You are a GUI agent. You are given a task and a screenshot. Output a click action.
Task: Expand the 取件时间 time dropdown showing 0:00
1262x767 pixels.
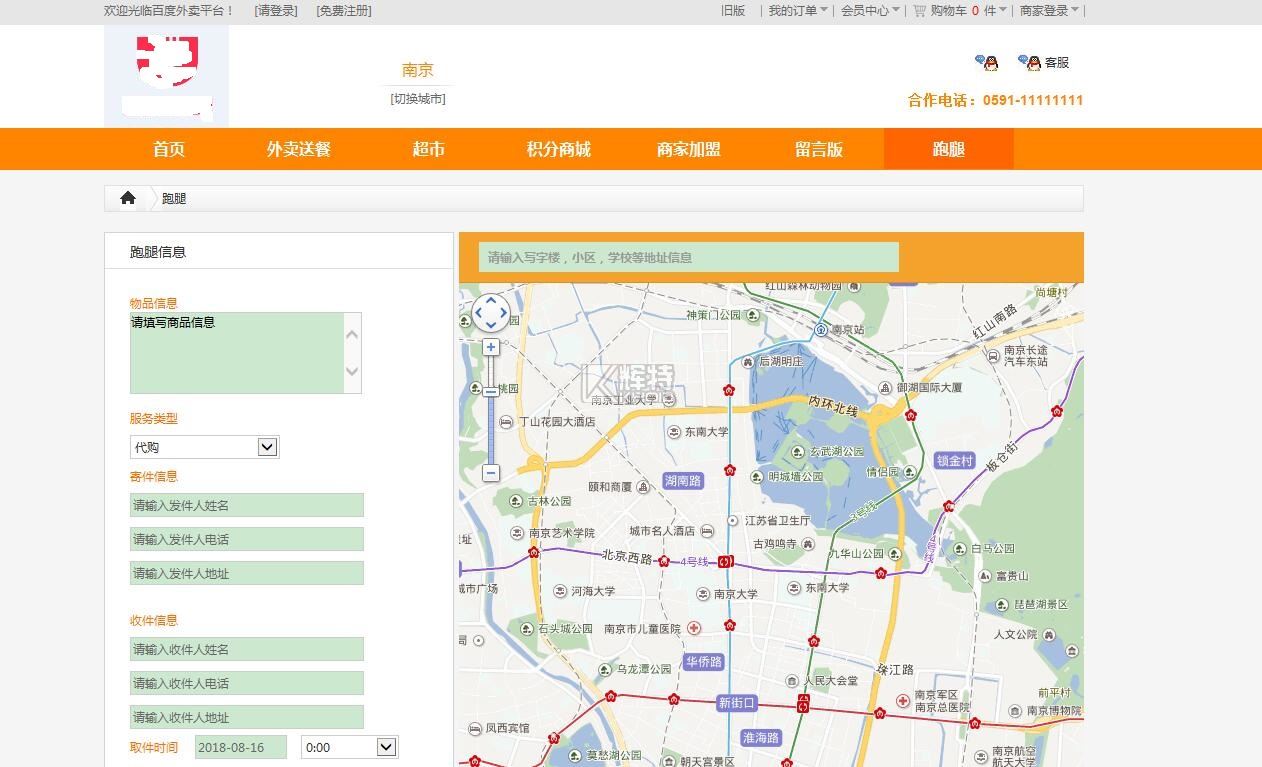[x=349, y=747]
